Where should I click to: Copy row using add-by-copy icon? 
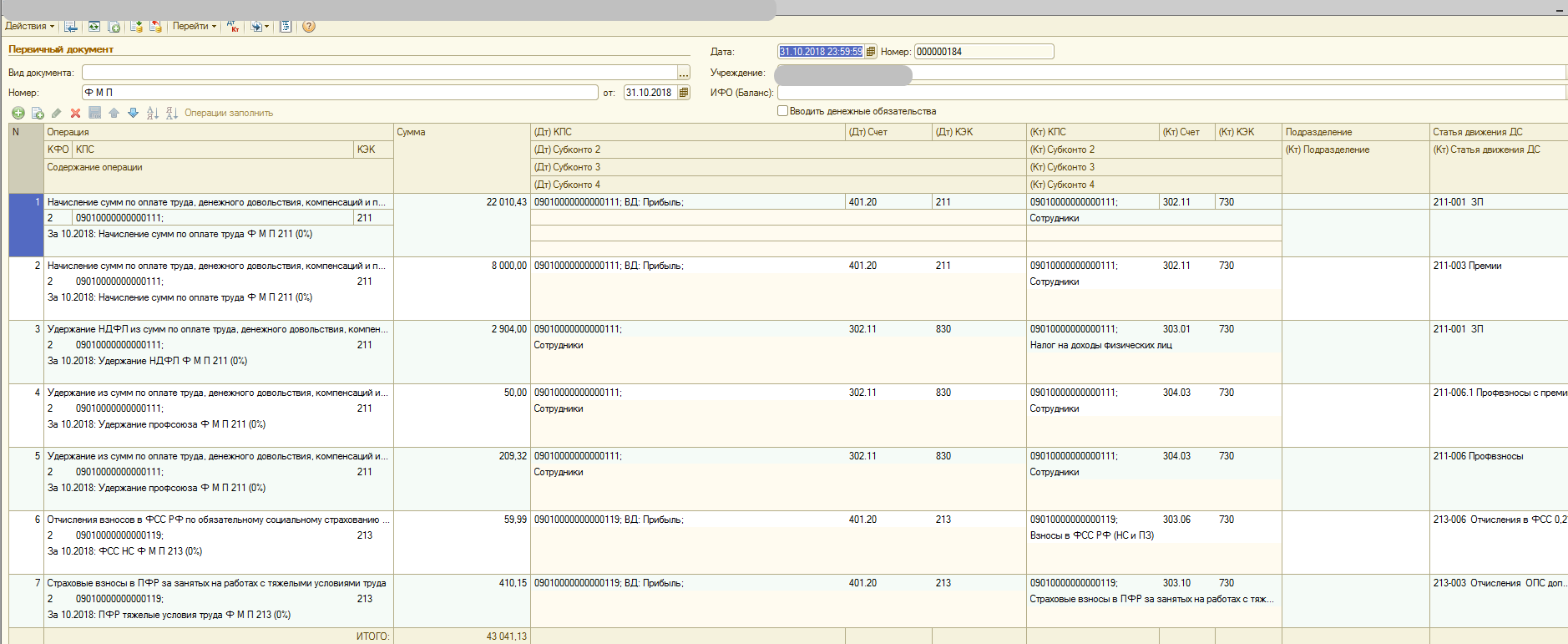pyautogui.click(x=38, y=113)
